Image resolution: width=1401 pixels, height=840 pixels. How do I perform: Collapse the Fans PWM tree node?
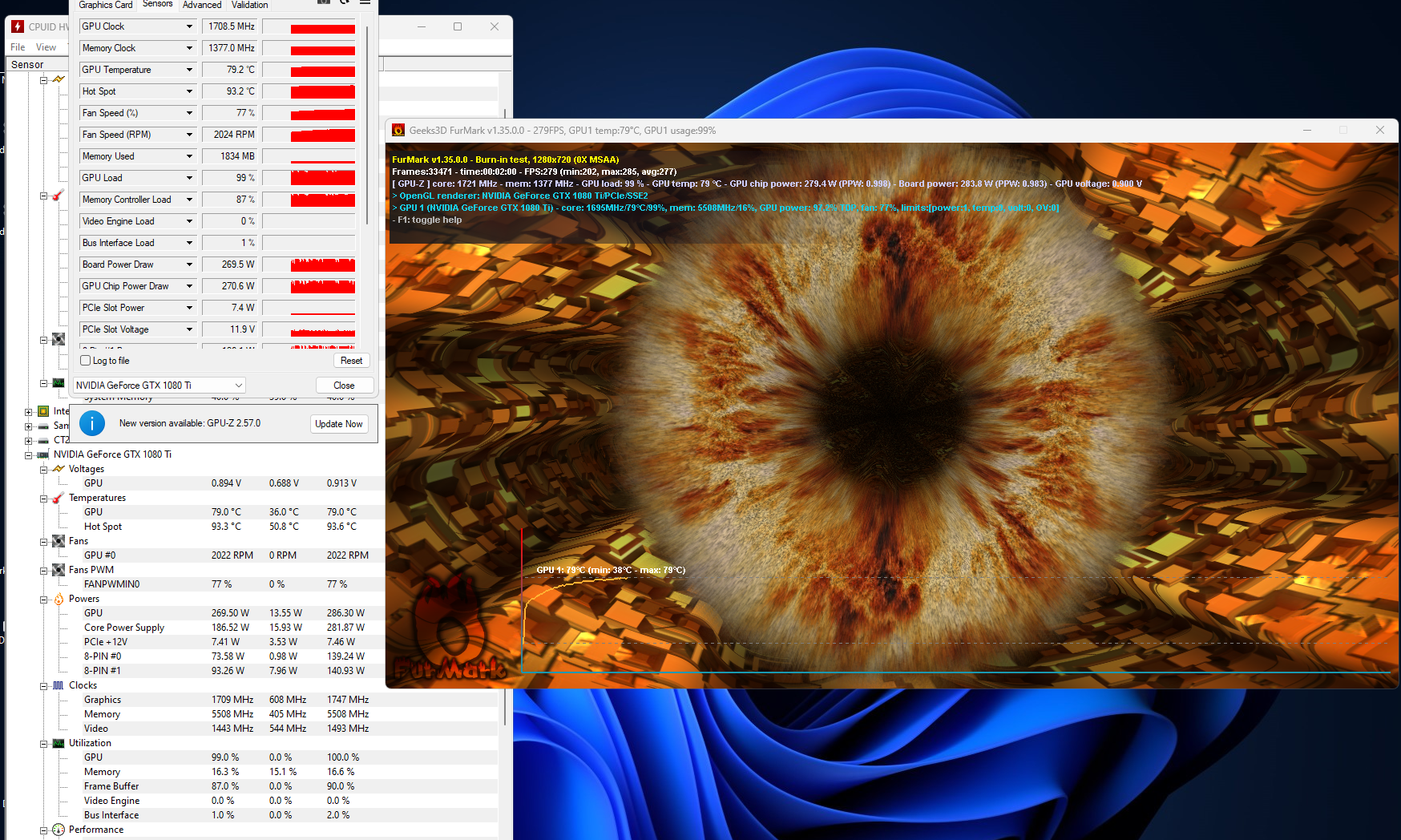tap(44, 570)
